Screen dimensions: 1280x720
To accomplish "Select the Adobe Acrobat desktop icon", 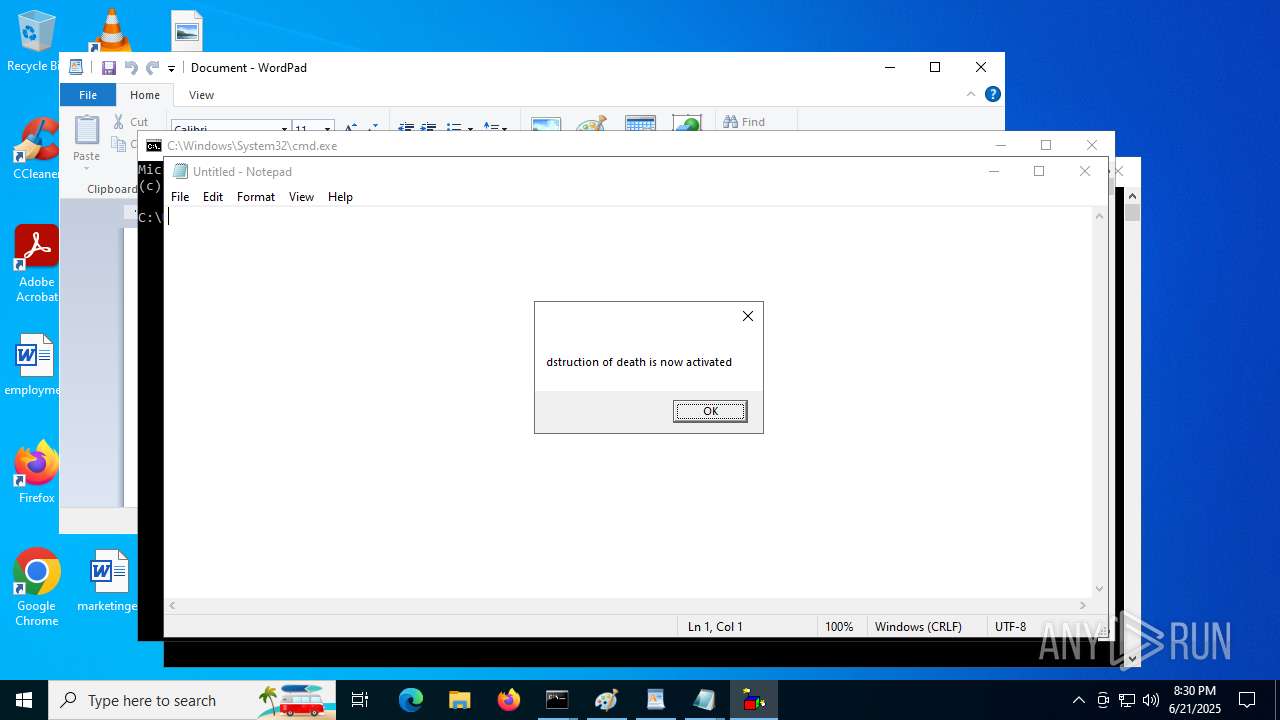I will pyautogui.click(x=36, y=264).
